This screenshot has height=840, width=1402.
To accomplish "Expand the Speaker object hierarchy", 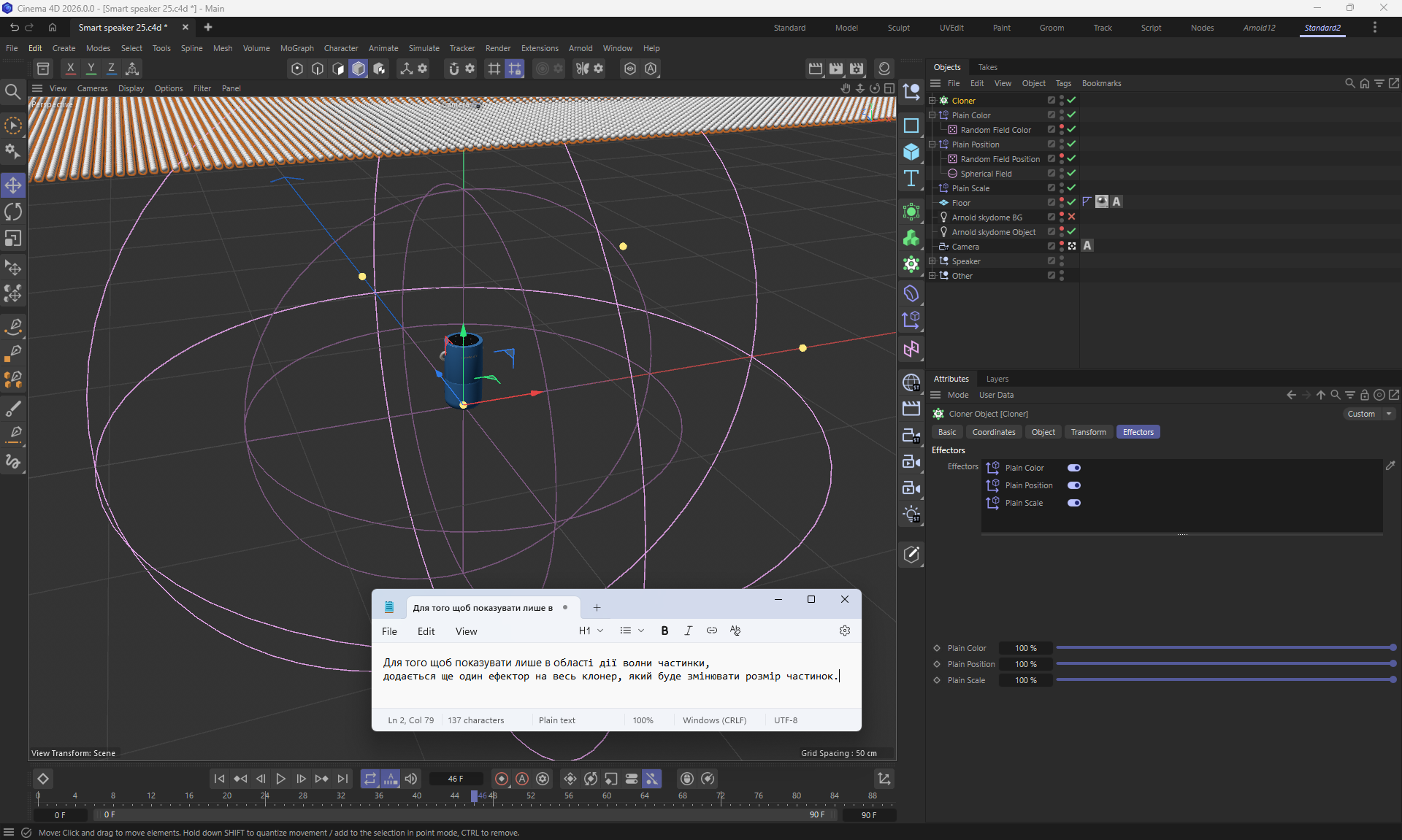I will (x=932, y=261).
